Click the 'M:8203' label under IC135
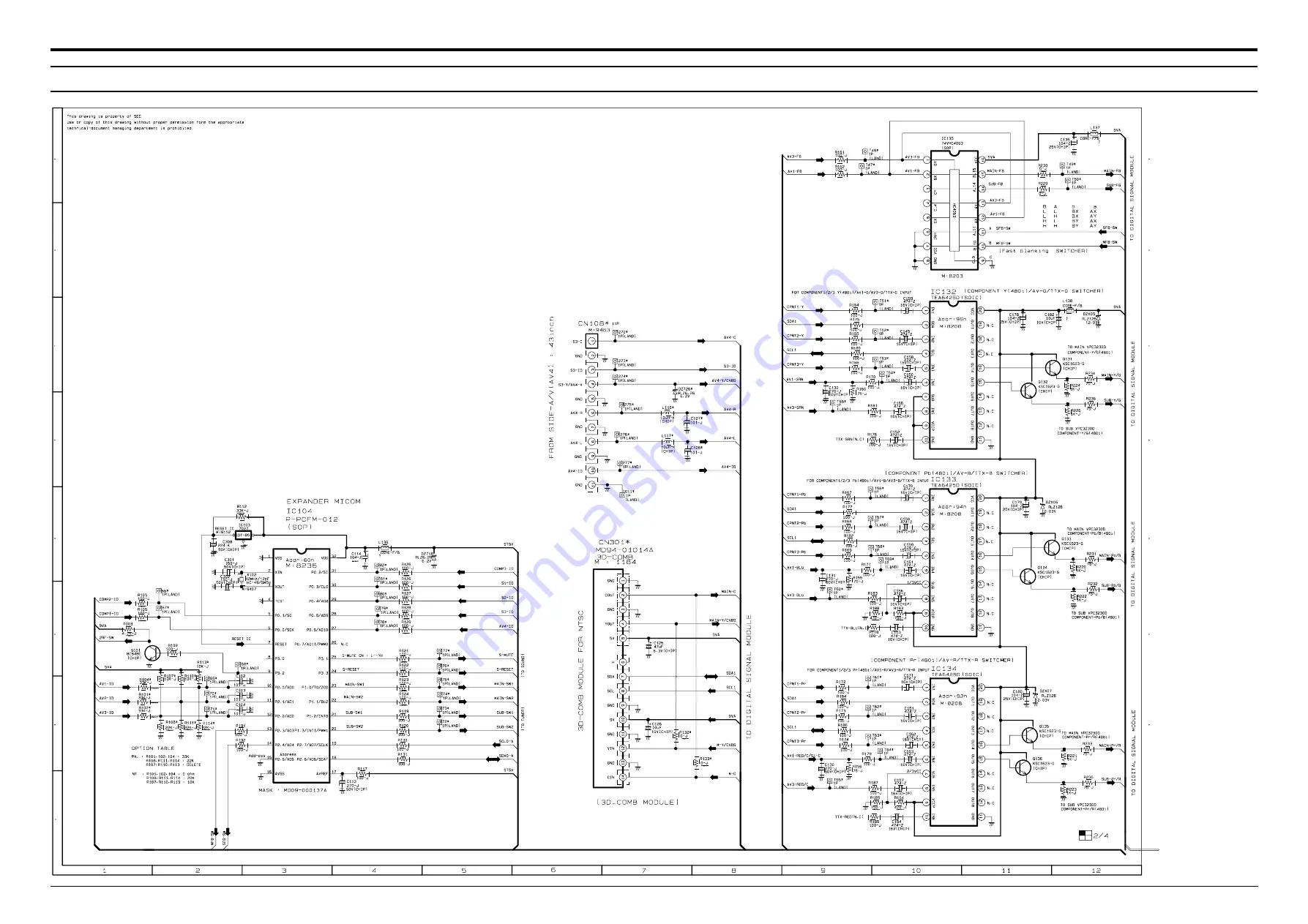 (952, 276)
